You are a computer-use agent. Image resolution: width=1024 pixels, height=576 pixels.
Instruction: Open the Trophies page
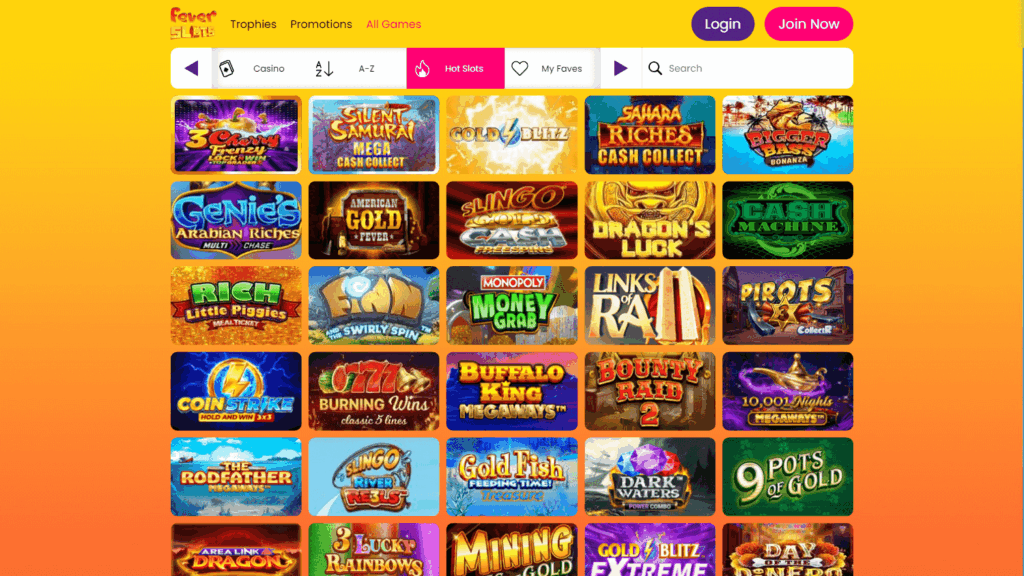pos(253,24)
